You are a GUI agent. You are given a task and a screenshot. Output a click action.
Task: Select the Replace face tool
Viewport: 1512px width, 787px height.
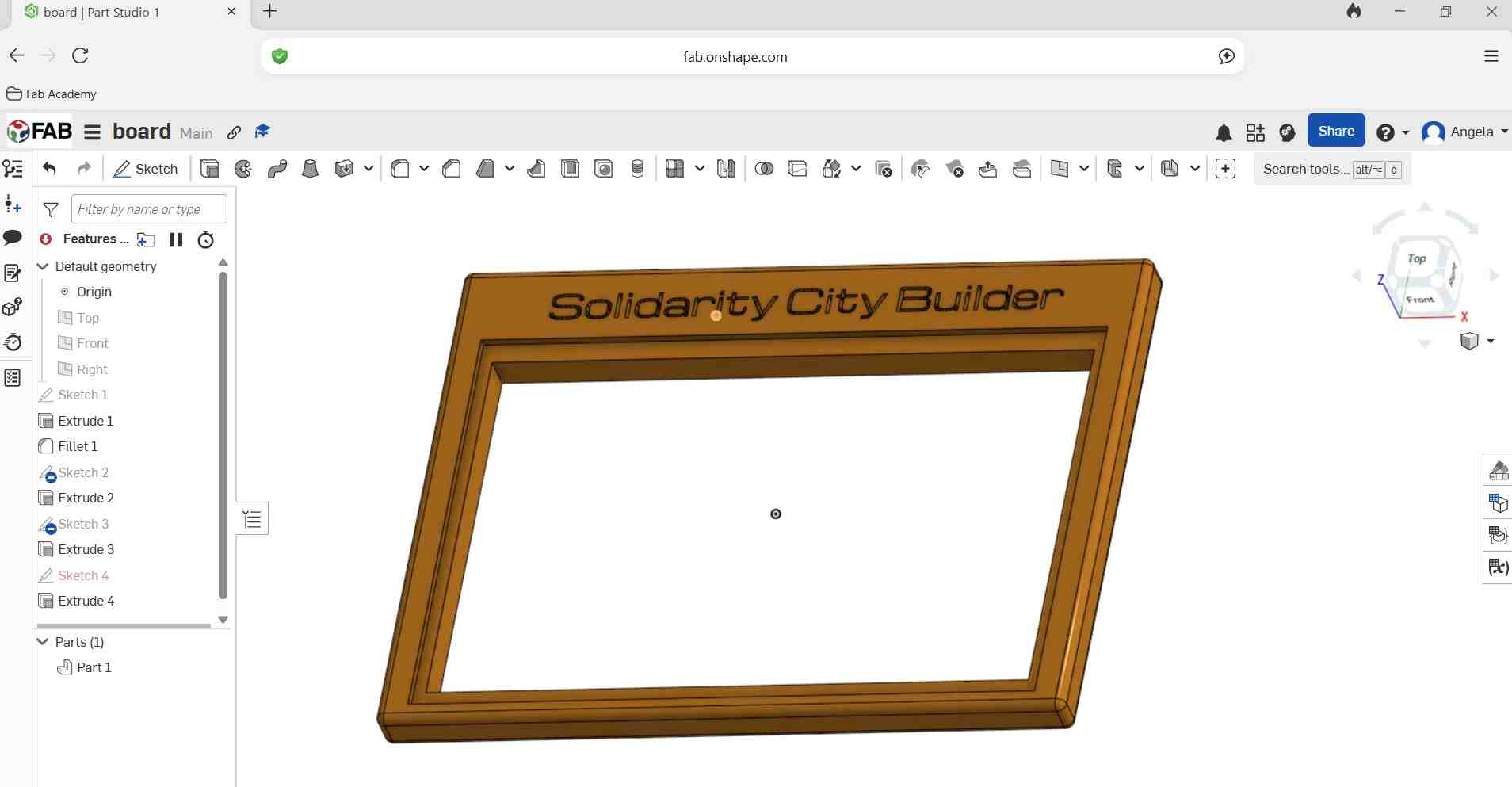pyautogui.click(x=1021, y=169)
